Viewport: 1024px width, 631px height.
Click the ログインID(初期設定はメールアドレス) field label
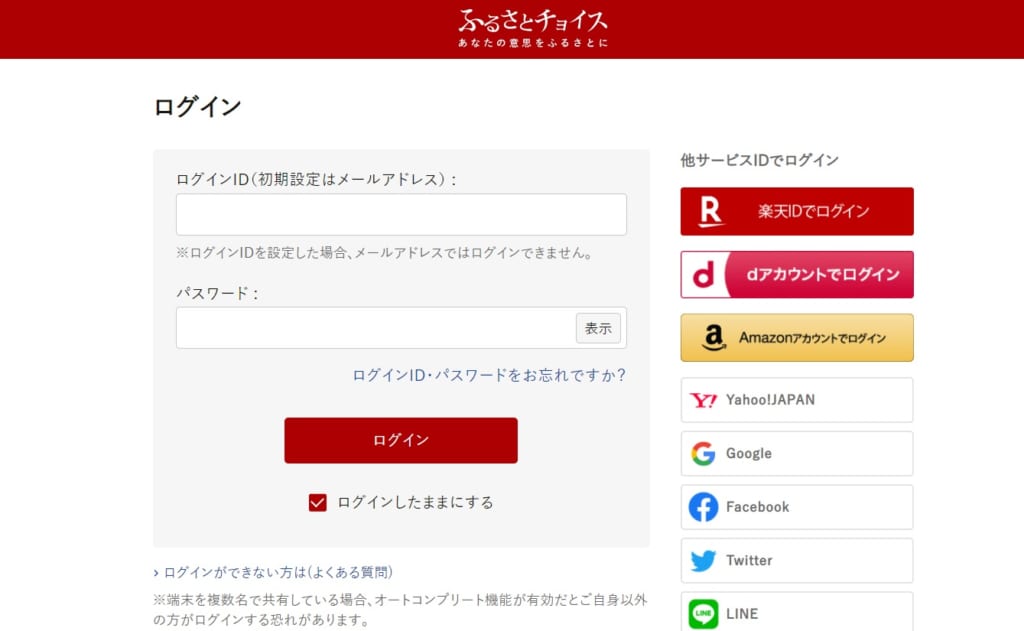pos(316,179)
